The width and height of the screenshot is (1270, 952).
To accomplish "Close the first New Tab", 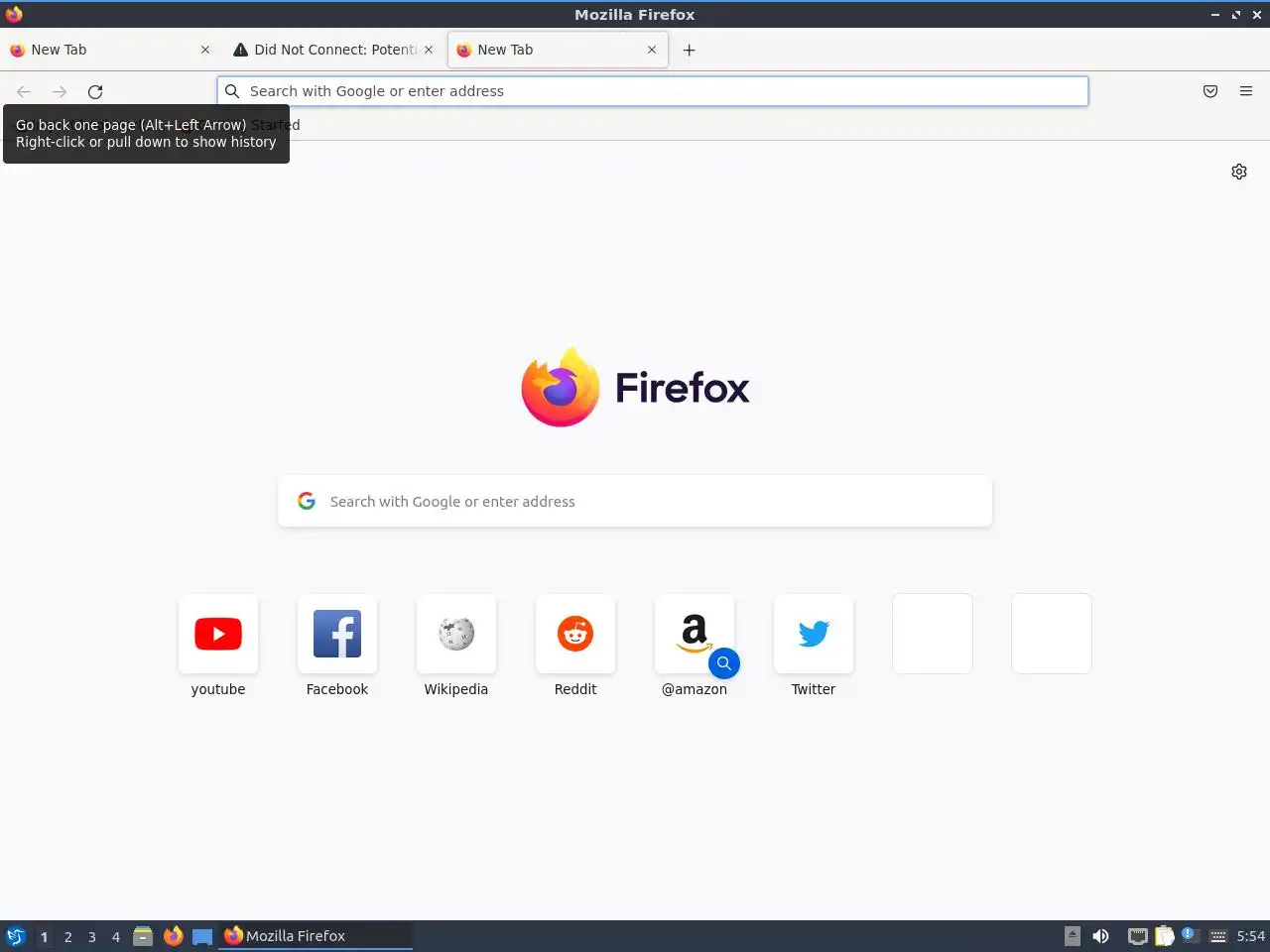I will pyautogui.click(x=205, y=50).
